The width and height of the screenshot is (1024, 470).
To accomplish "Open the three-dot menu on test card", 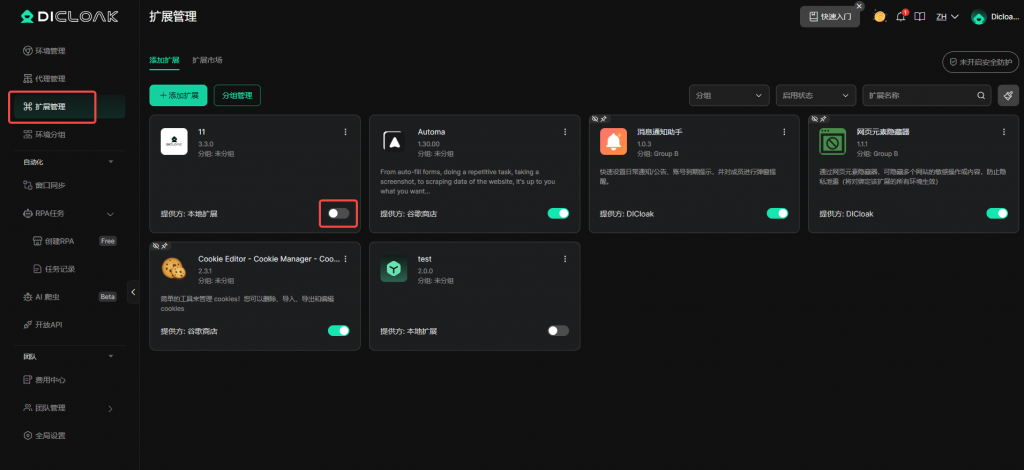I will (x=565, y=259).
